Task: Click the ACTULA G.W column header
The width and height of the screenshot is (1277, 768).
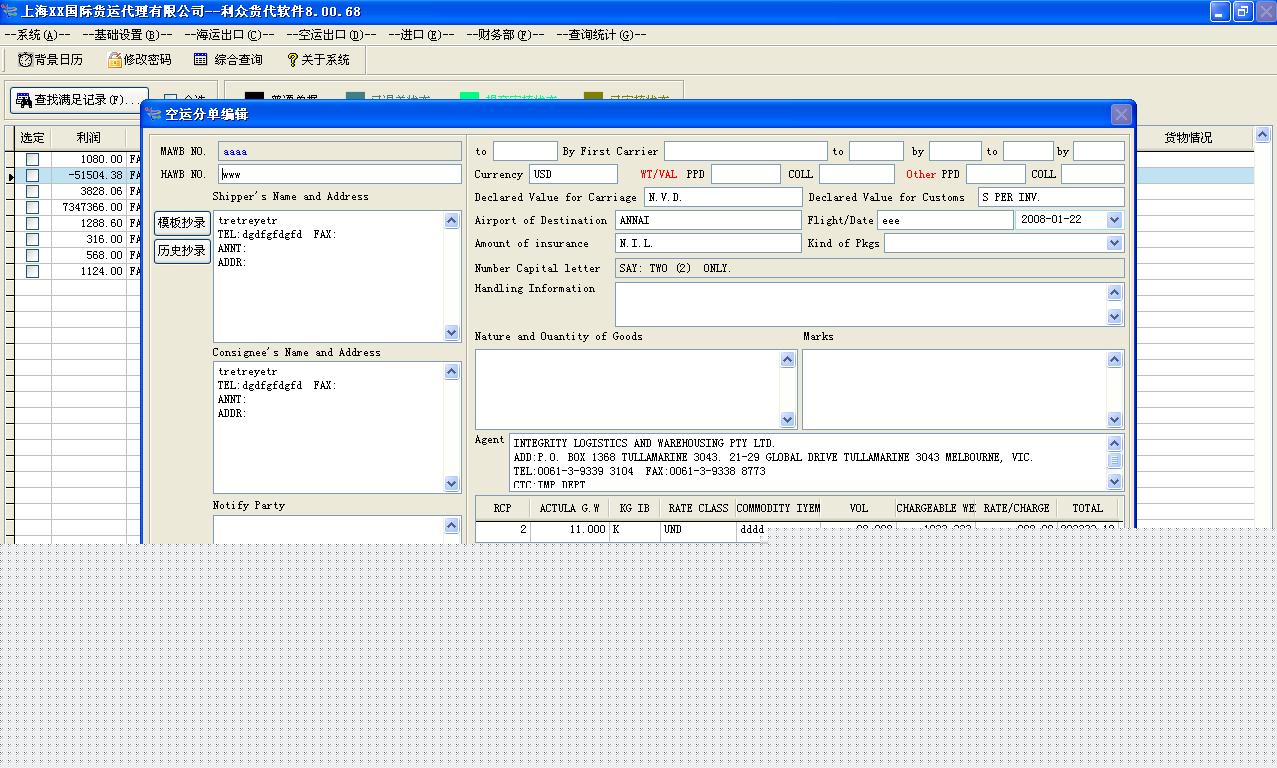Action: tap(569, 508)
